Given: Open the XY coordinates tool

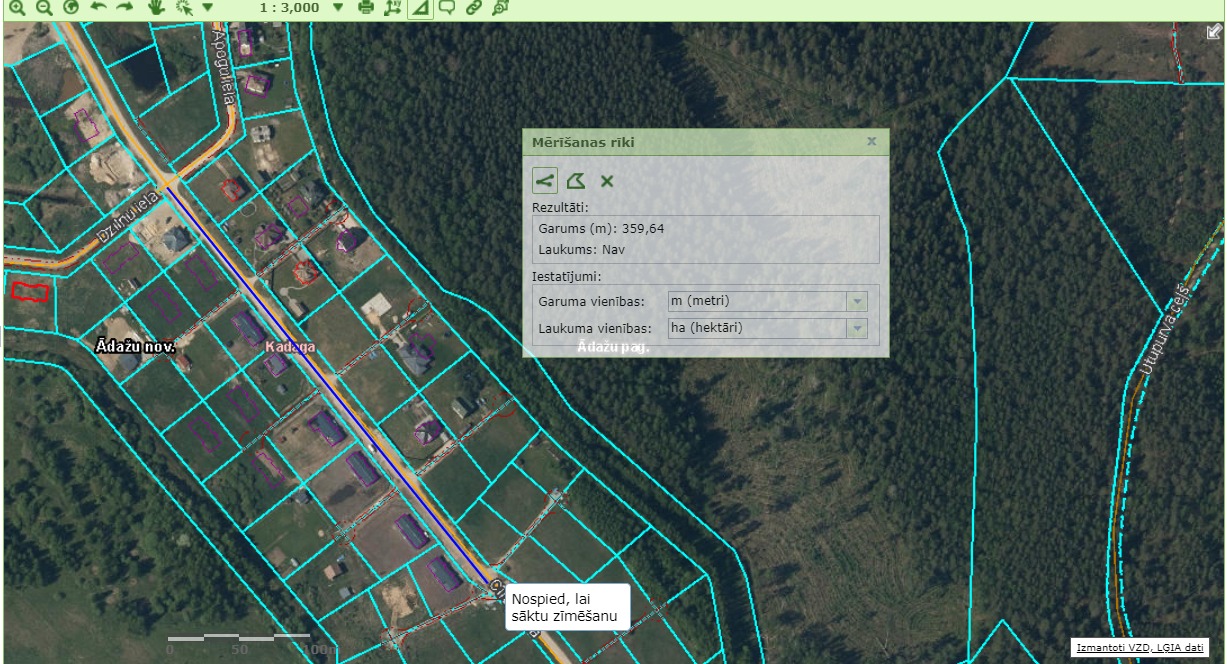Looking at the screenshot, I should click(x=393, y=8).
